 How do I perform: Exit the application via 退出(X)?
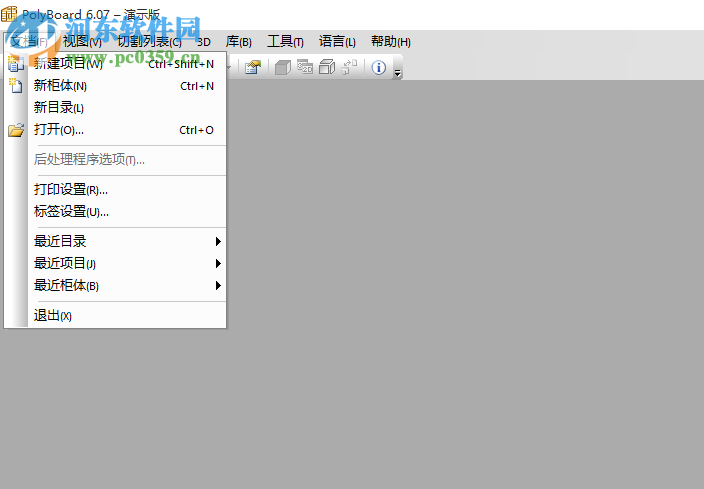coord(115,316)
